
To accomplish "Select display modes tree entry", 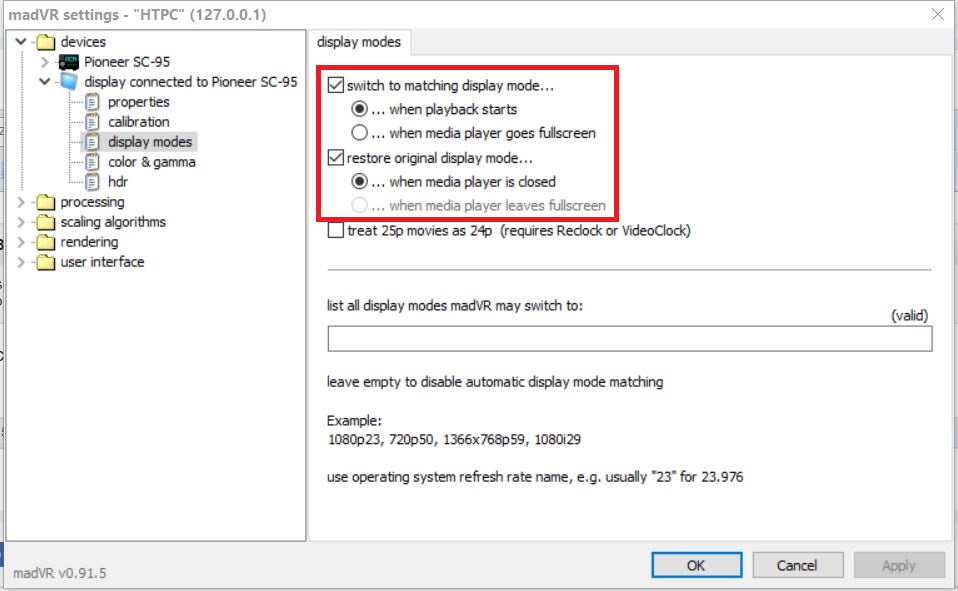I will 150,142.
